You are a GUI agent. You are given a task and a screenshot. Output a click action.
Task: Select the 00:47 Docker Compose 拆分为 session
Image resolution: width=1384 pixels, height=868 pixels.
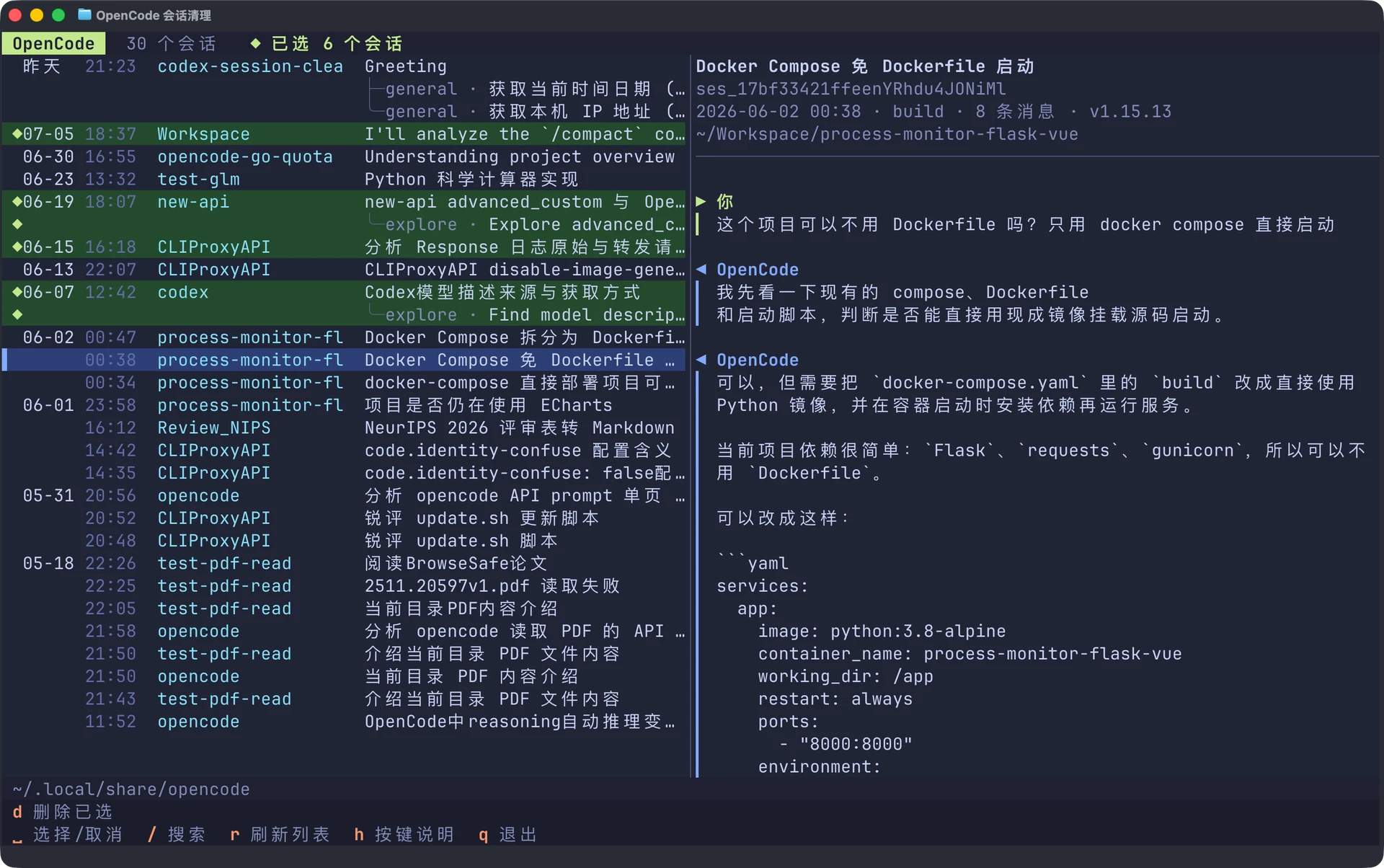pos(345,337)
